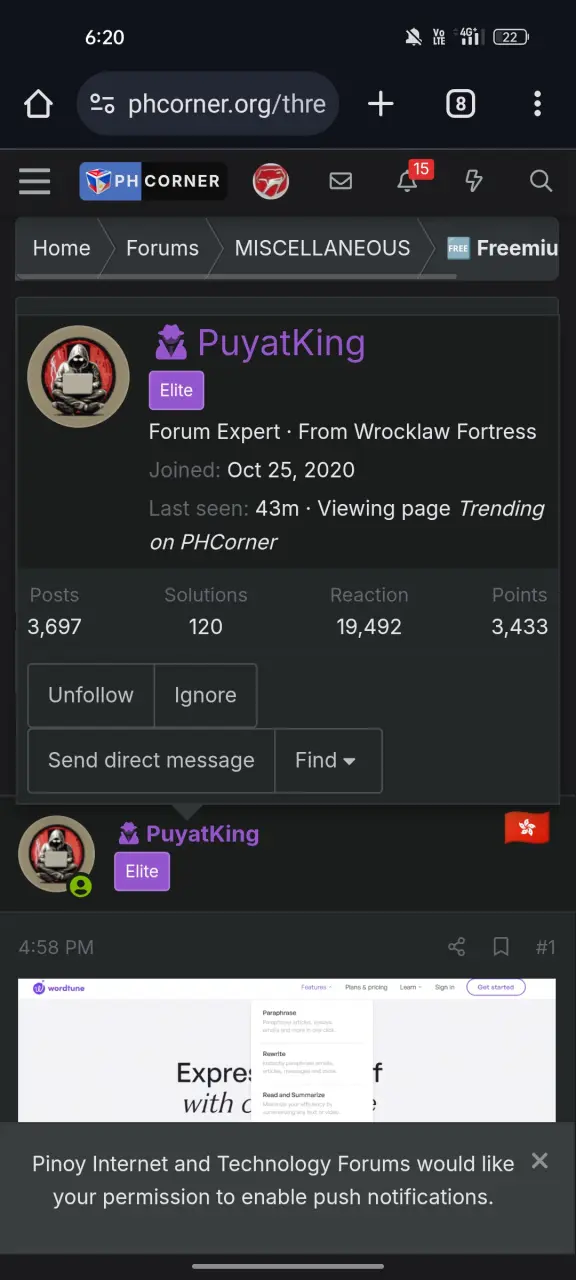Tap the lightning bolt What's New icon
This screenshot has width=576, height=1280.
point(474,181)
